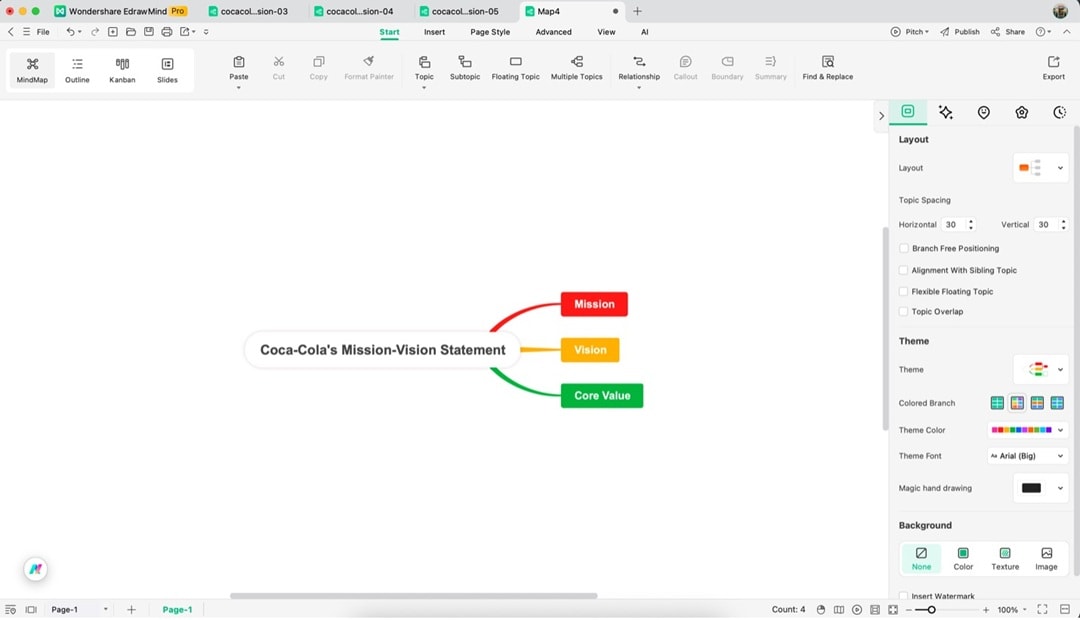Select the red Mission topic node

pos(594,304)
